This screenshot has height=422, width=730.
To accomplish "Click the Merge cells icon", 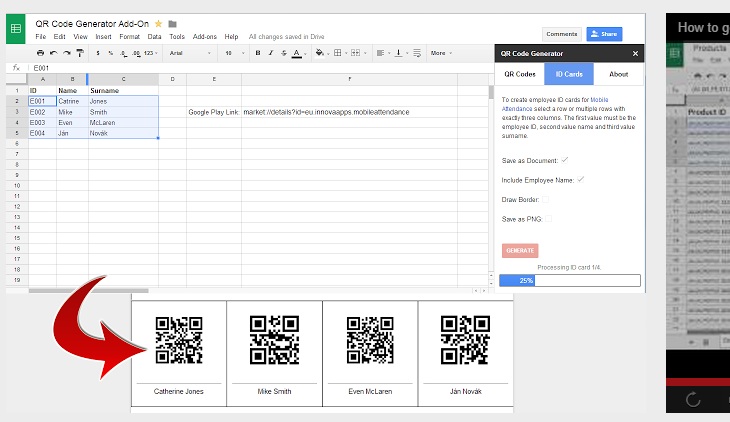I will click(356, 53).
